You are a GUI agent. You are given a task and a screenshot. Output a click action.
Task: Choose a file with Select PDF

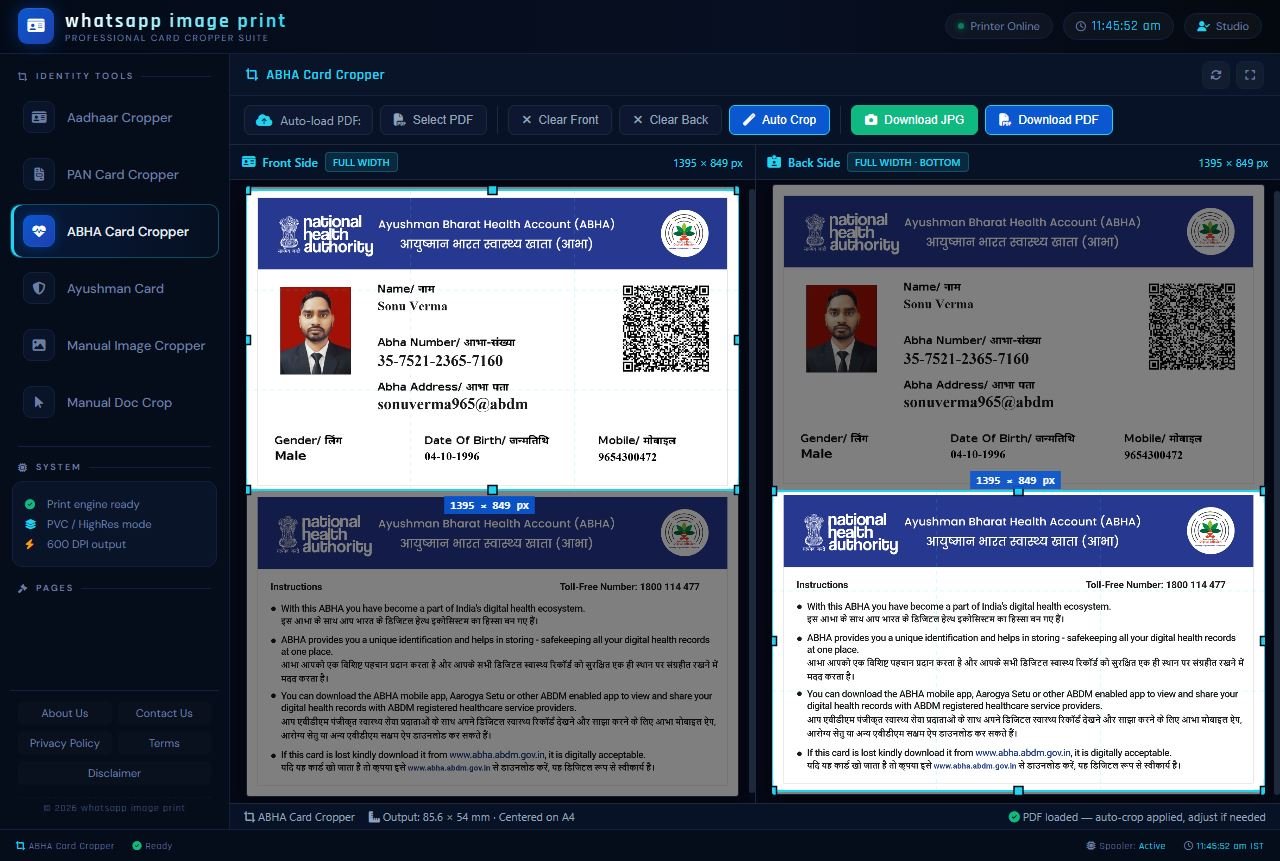(433, 120)
